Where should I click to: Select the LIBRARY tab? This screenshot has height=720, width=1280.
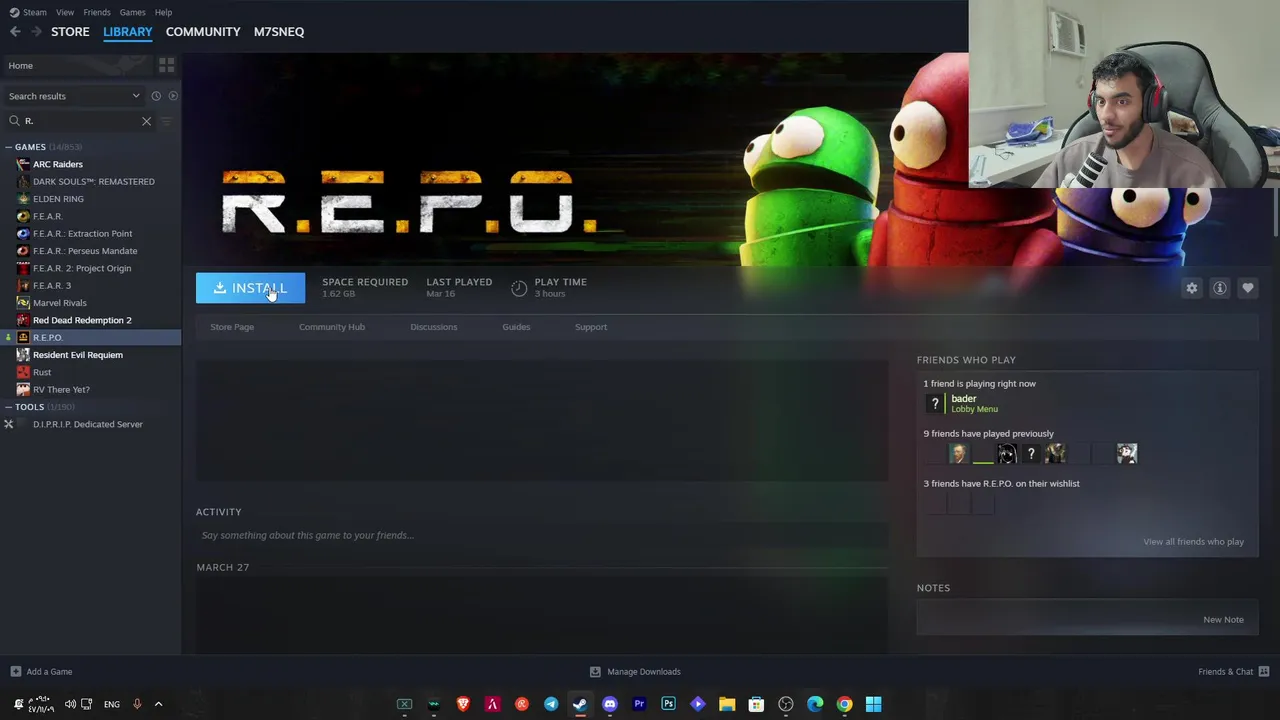[128, 32]
